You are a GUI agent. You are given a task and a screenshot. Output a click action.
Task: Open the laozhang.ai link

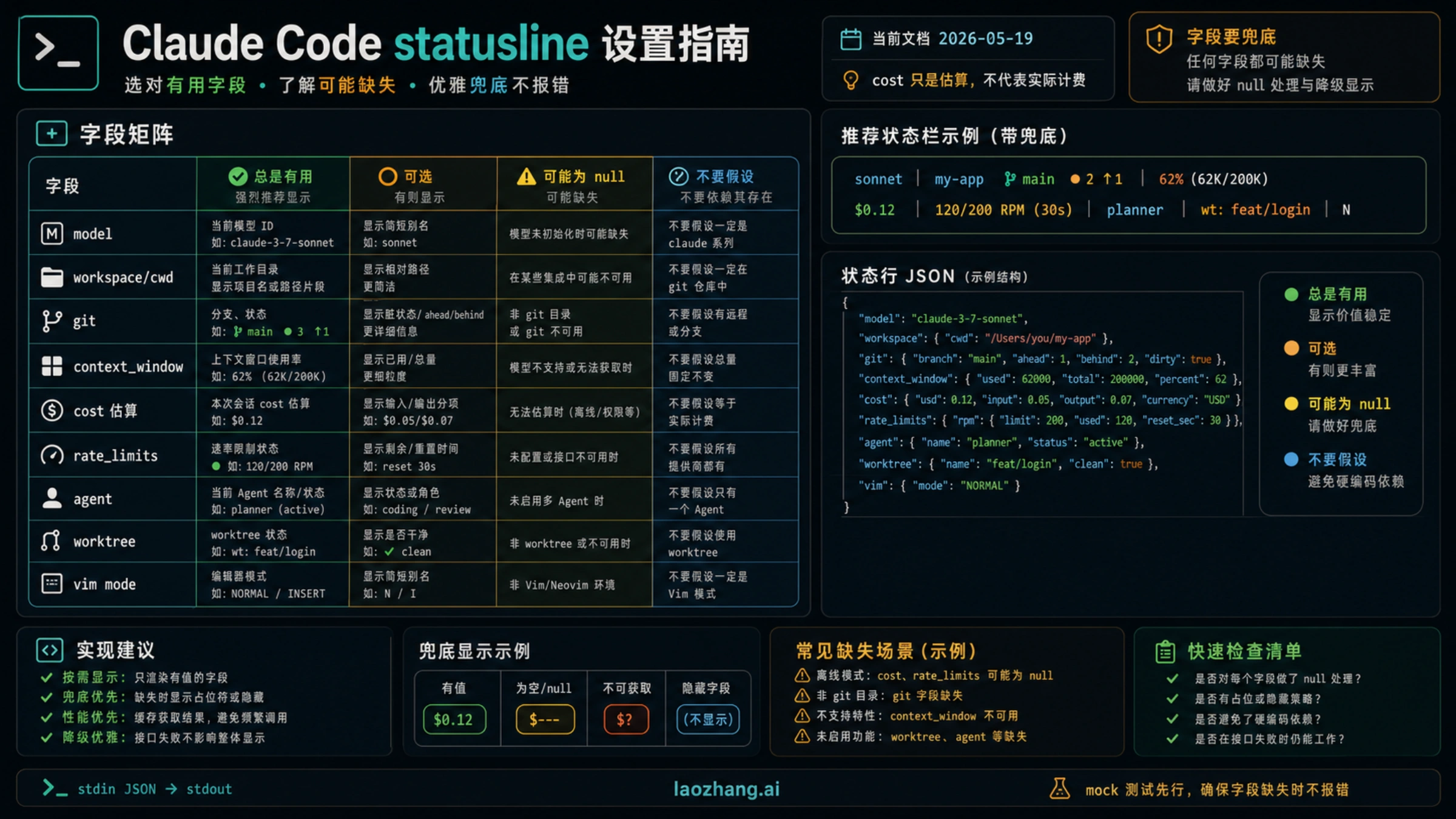click(x=726, y=789)
